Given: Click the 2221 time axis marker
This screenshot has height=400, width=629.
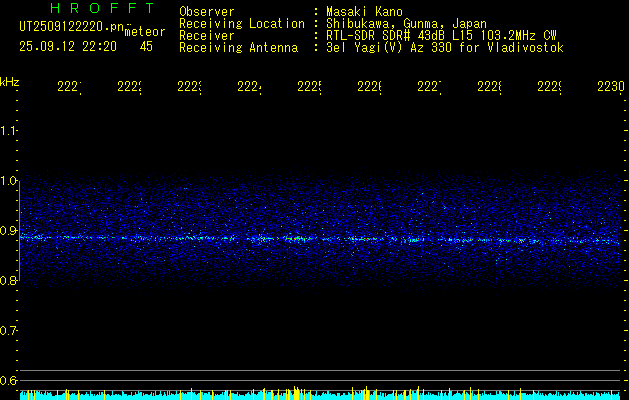Looking at the screenshot, I should (x=69, y=87).
